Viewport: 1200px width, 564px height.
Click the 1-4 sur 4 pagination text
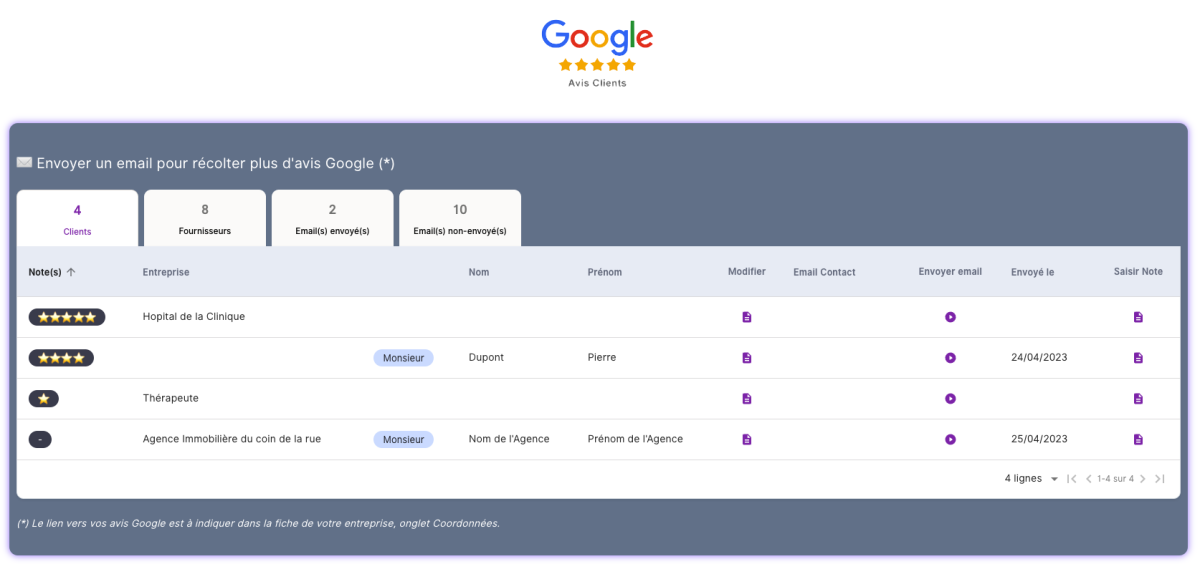click(x=1116, y=479)
